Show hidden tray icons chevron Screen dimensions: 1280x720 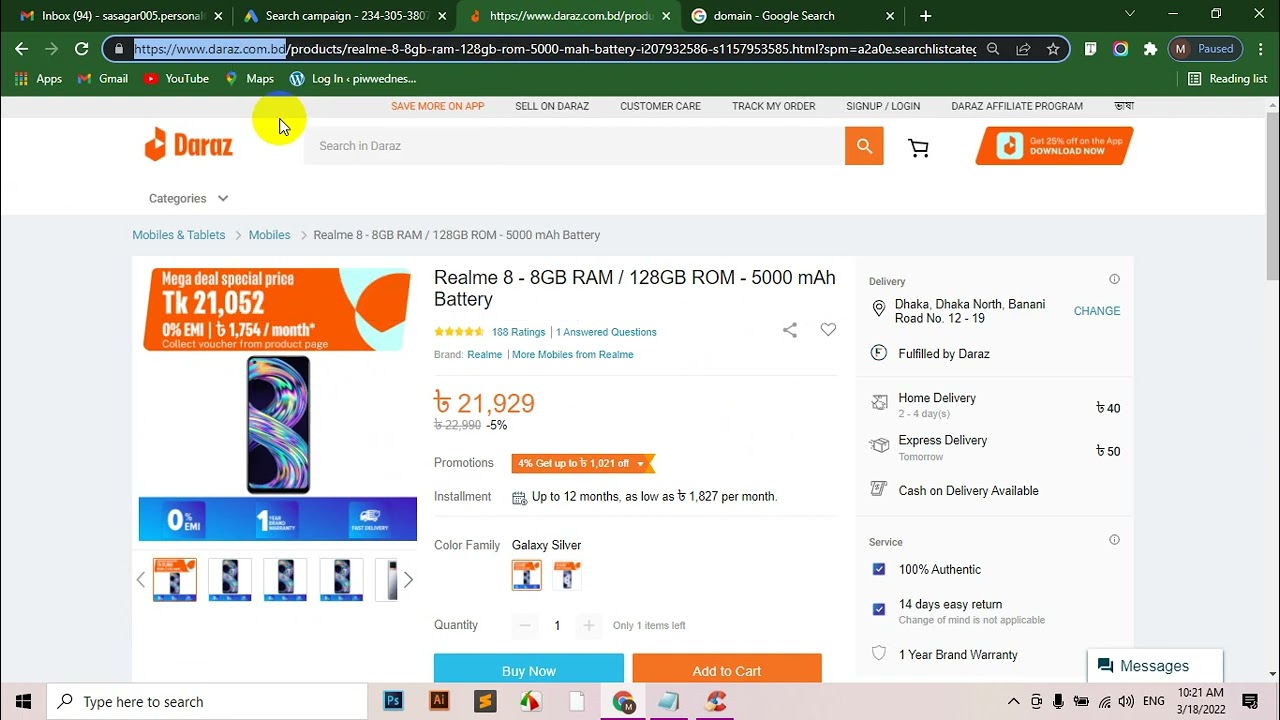coord(1013,701)
